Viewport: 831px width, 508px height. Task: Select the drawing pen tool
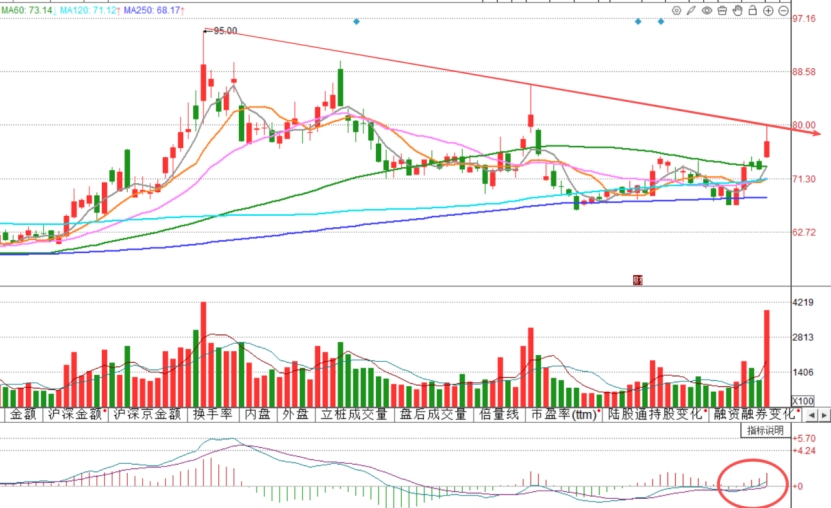click(691, 10)
